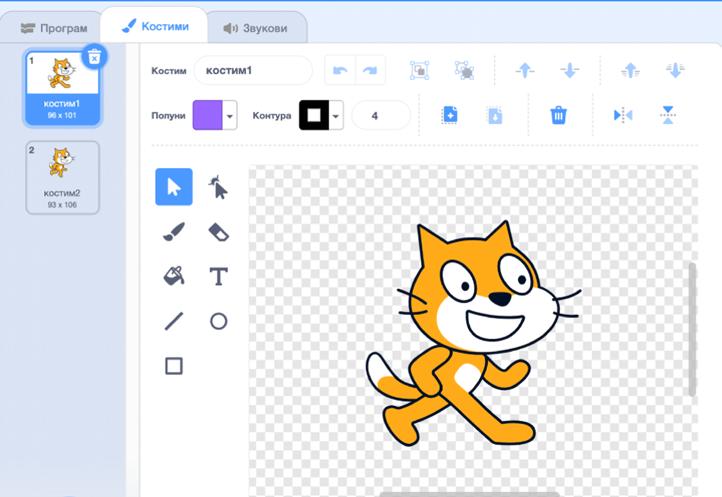The image size is (722, 497).
Task: Select the Fill bucket tool
Action: [174, 276]
